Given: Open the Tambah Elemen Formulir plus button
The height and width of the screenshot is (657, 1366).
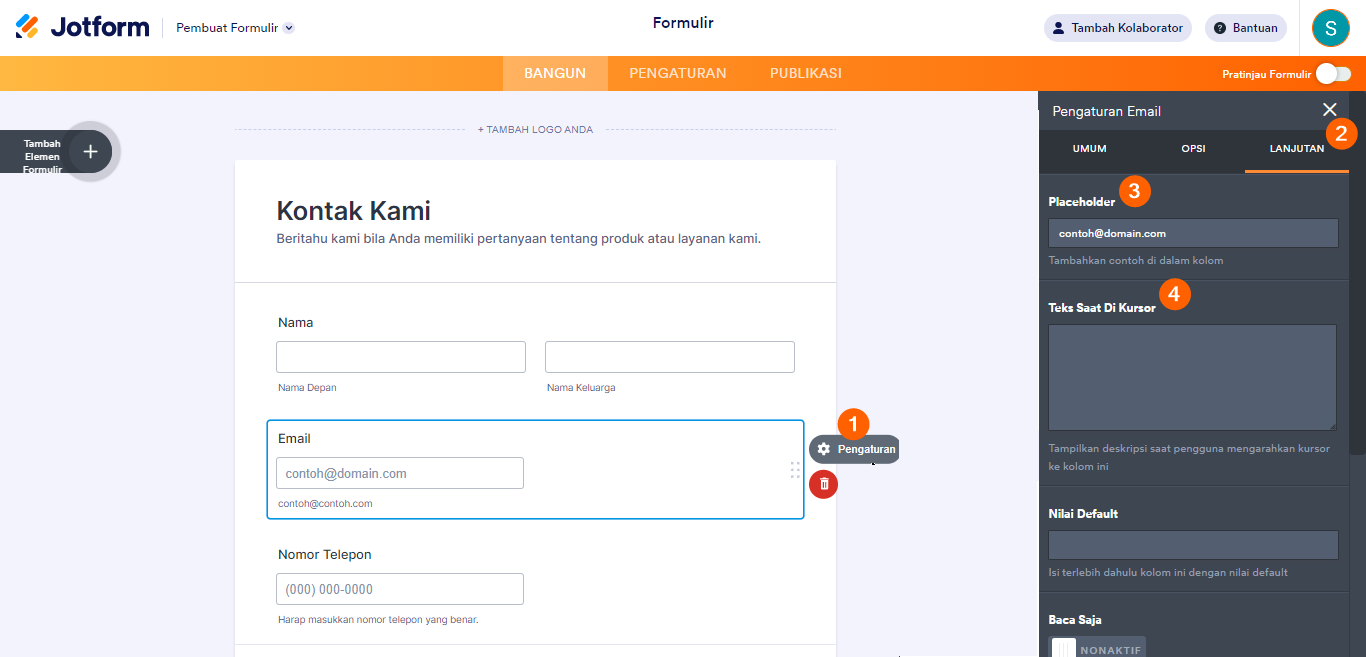Looking at the screenshot, I should [90, 151].
